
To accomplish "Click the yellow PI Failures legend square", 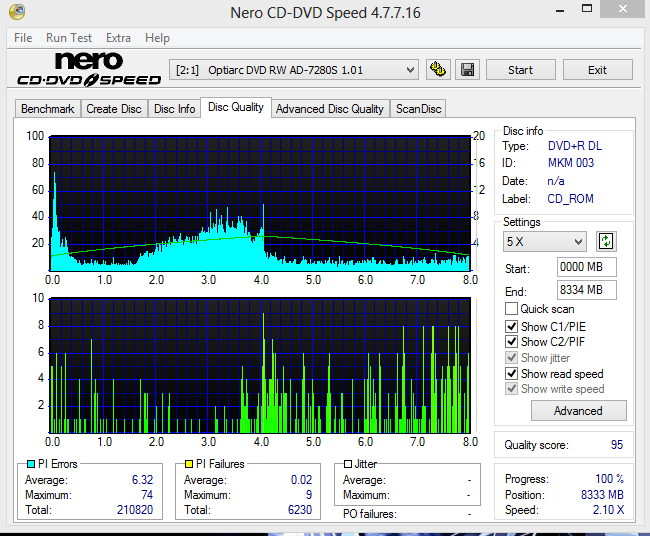I will click(x=189, y=464).
